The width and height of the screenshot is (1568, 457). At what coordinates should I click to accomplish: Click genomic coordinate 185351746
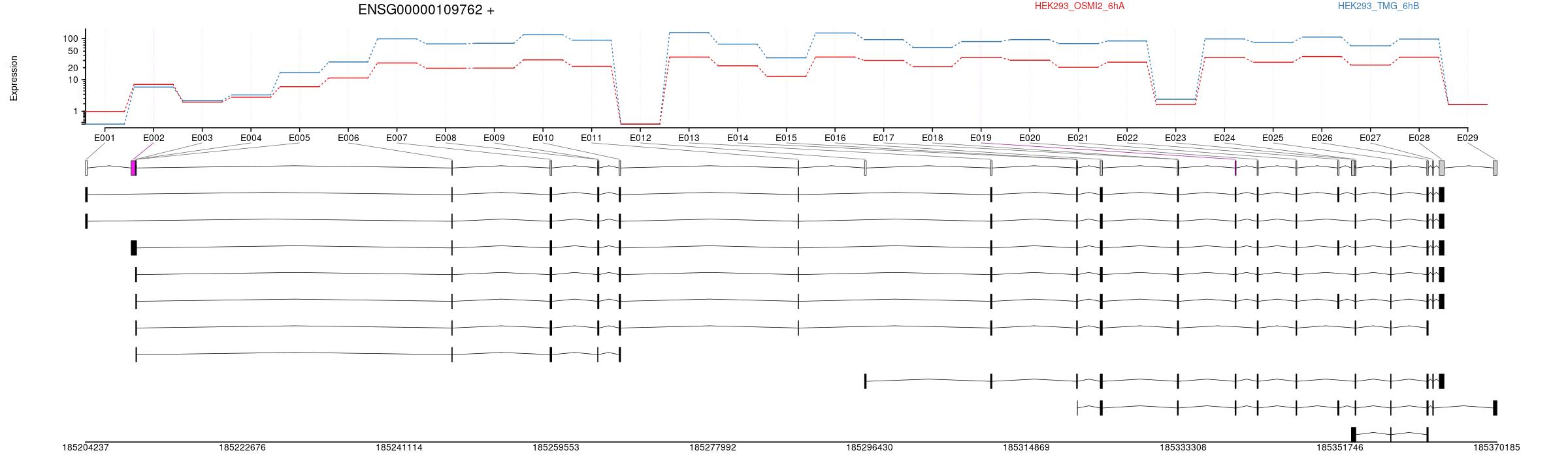[1340, 448]
